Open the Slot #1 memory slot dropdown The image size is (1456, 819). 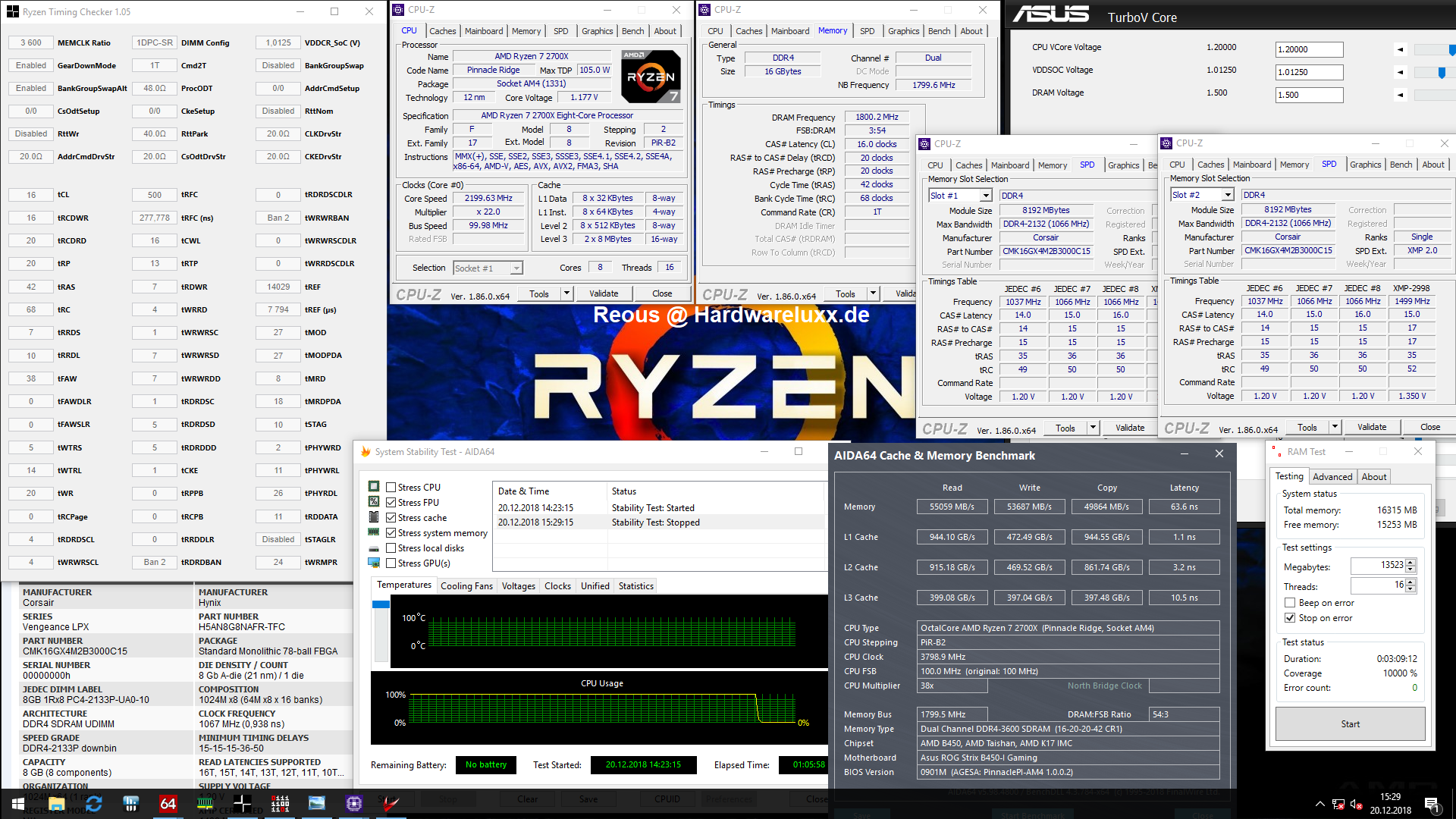pyautogui.click(x=986, y=196)
